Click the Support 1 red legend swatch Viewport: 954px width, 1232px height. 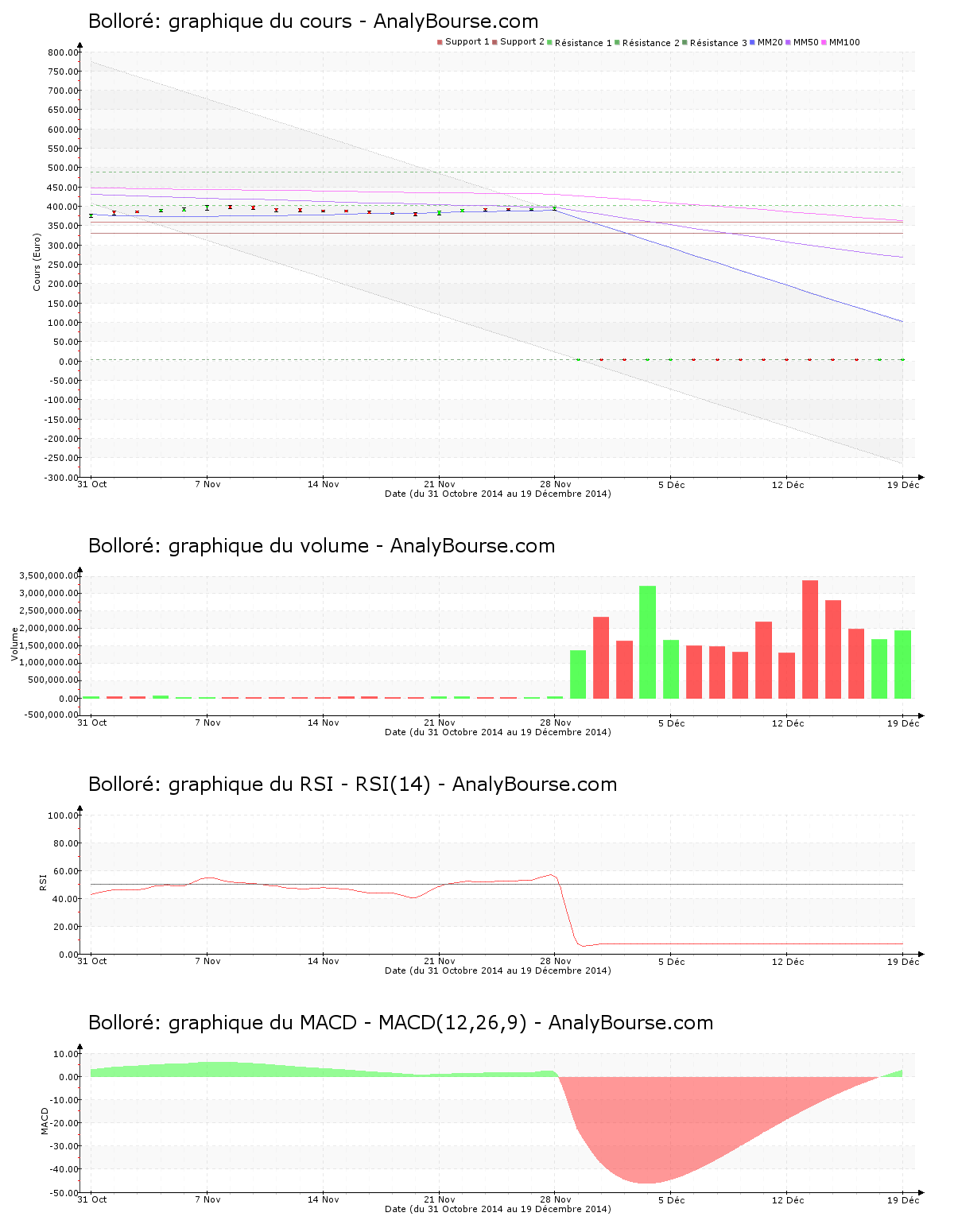[x=440, y=42]
